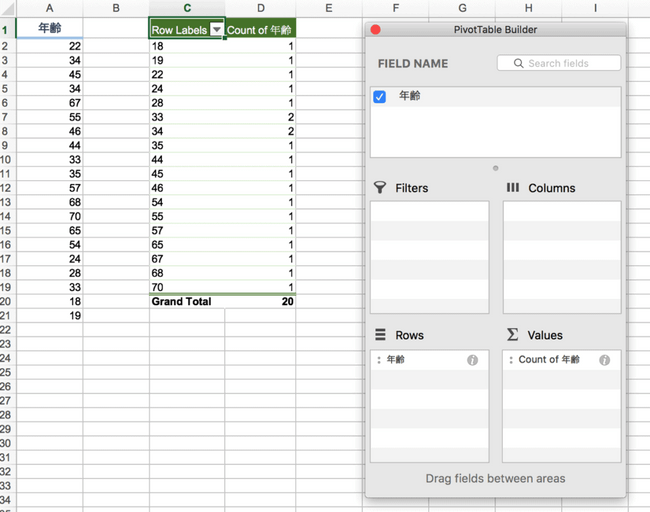Close the PivotTable Builder panel
This screenshot has width=650, height=512.
click(x=376, y=29)
